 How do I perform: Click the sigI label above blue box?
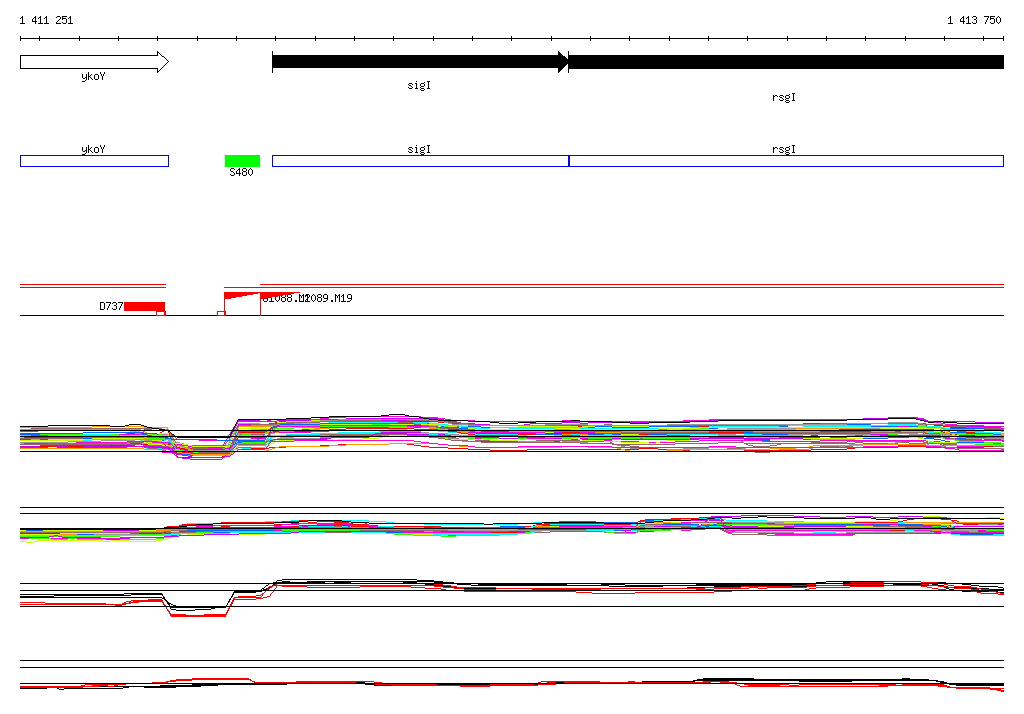click(x=419, y=149)
